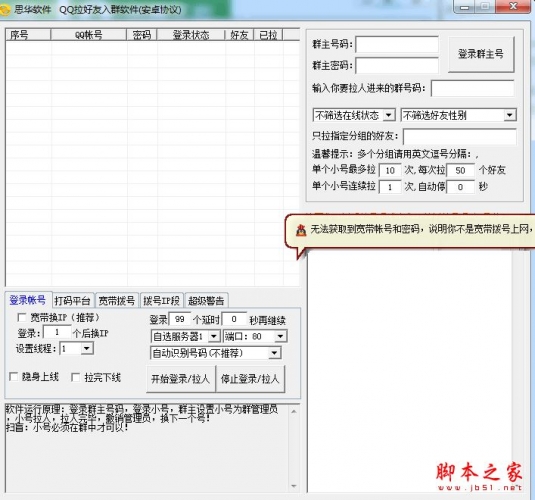This screenshot has height=500, width=535.
Task: Click QQ帐号 column header
Action: [89, 35]
